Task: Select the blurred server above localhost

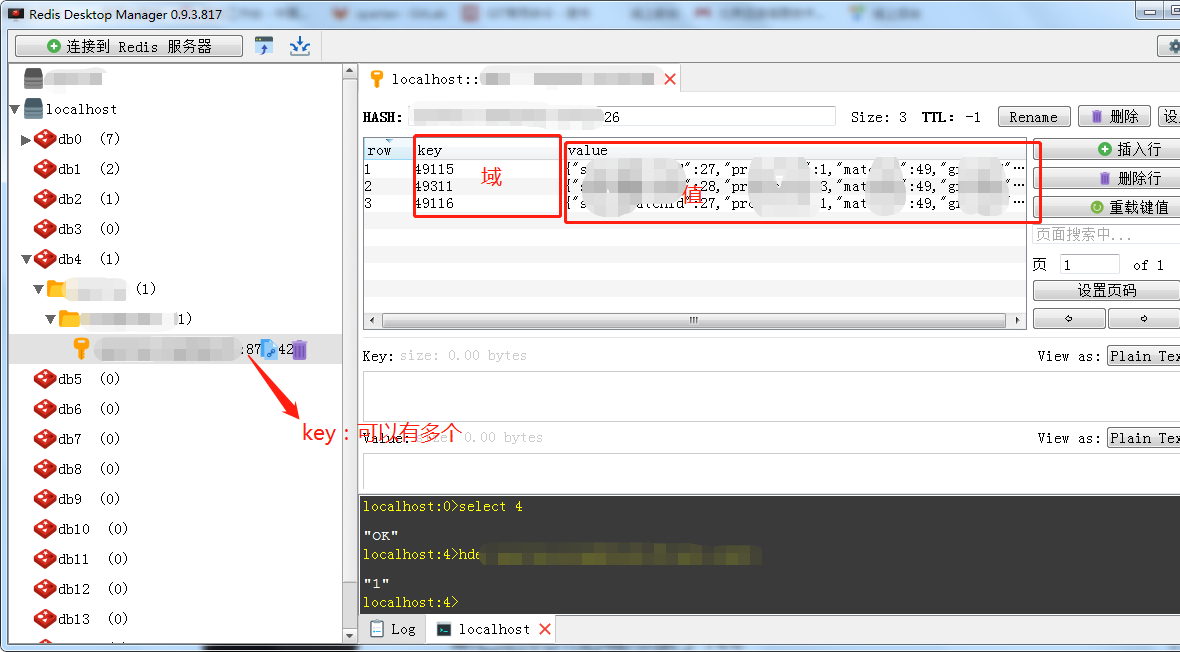Action: point(33,78)
